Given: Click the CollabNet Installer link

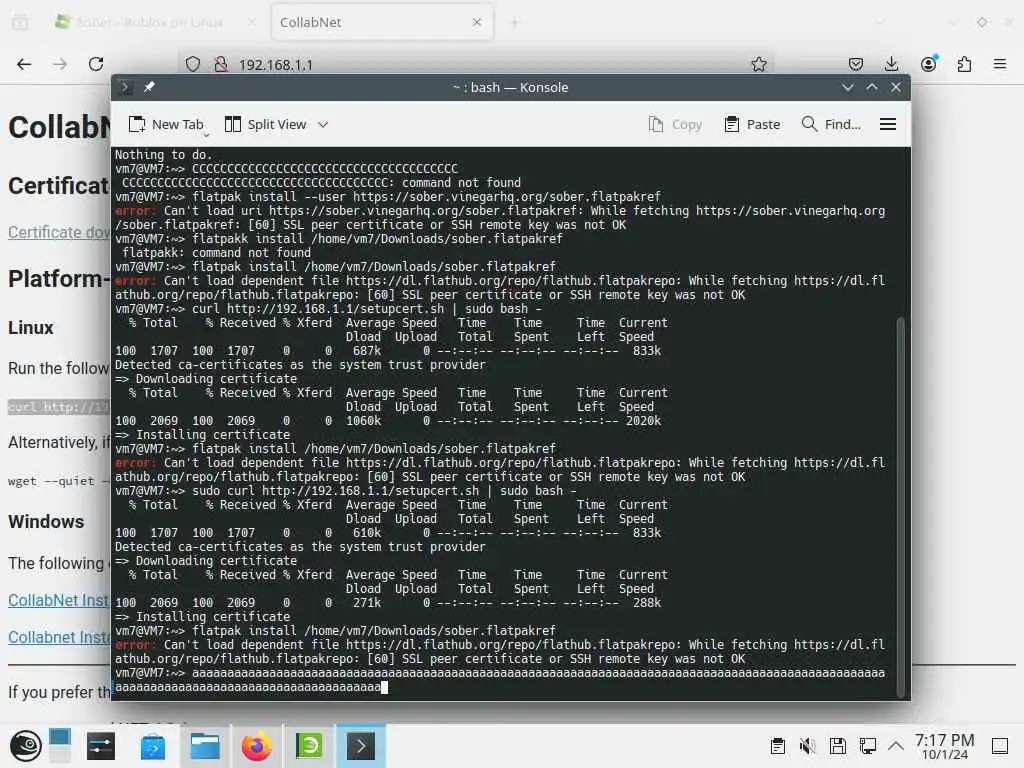Looking at the screenshot, I should (x=59, y=600).
